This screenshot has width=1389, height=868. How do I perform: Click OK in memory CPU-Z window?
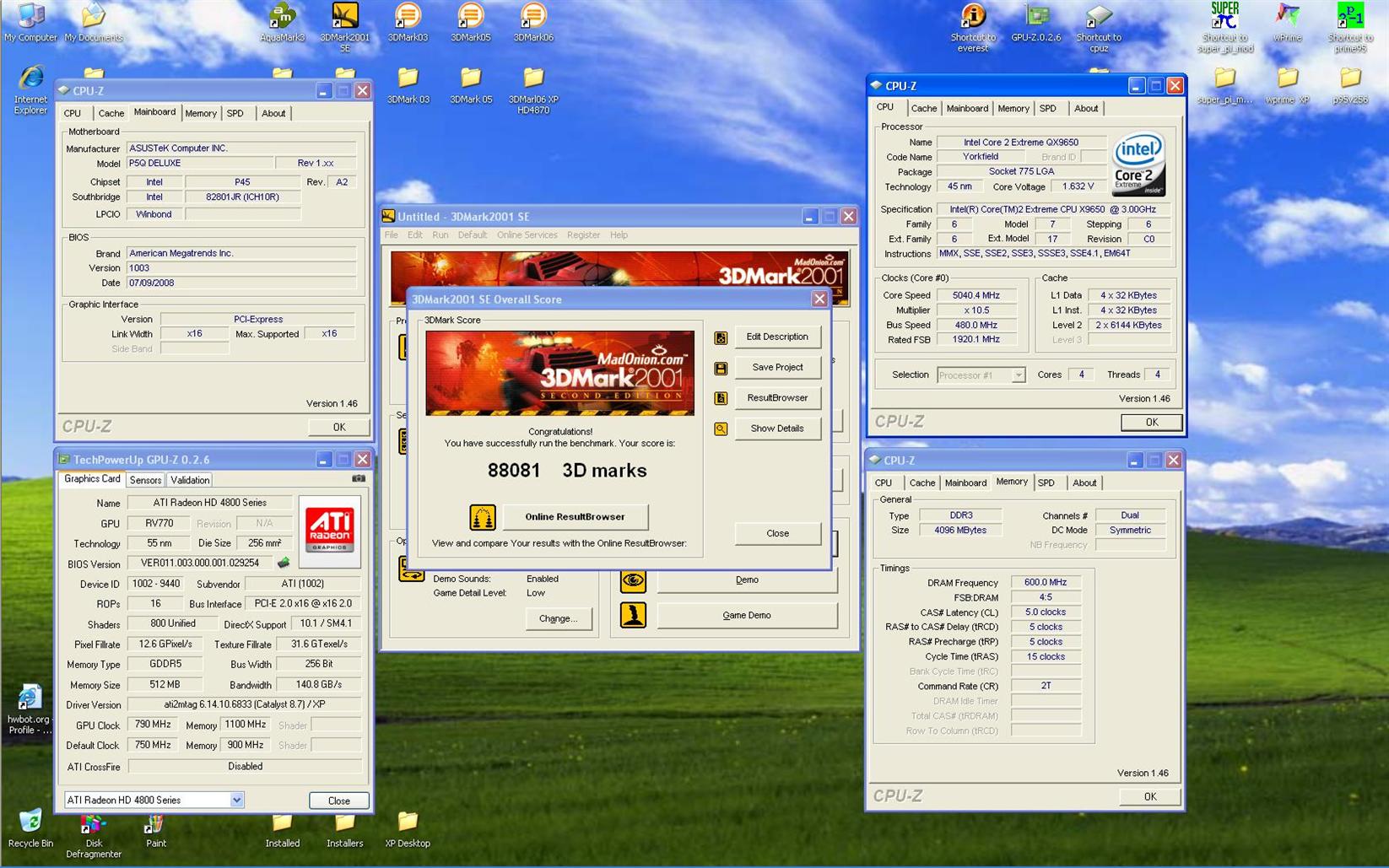point(1149,796)
